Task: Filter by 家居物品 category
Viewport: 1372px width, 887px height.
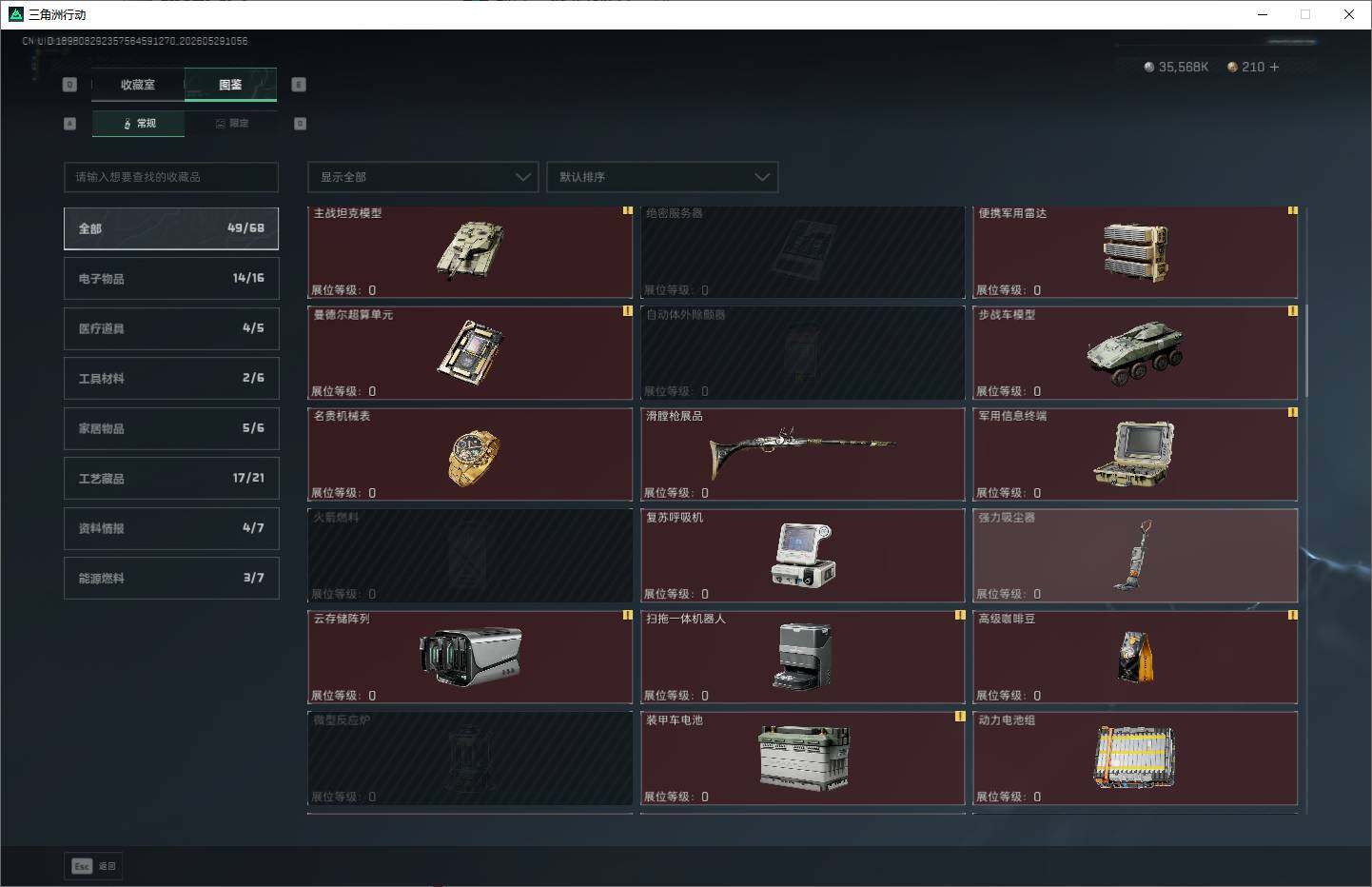Action: pyautogui.click(x=171, y=428)
